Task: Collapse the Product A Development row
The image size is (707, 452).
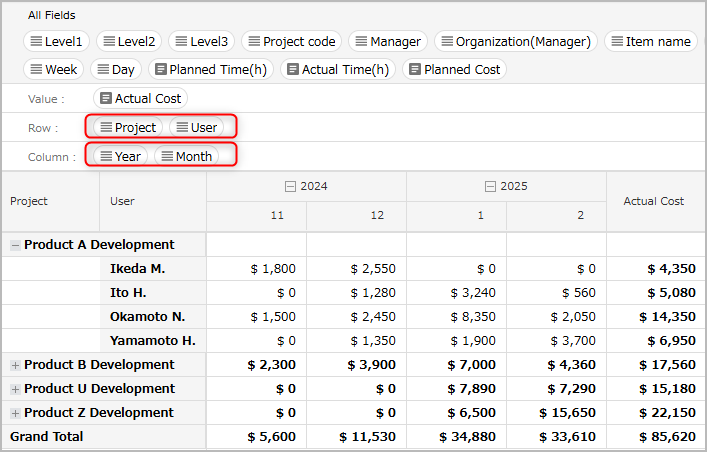Action: 15,245
